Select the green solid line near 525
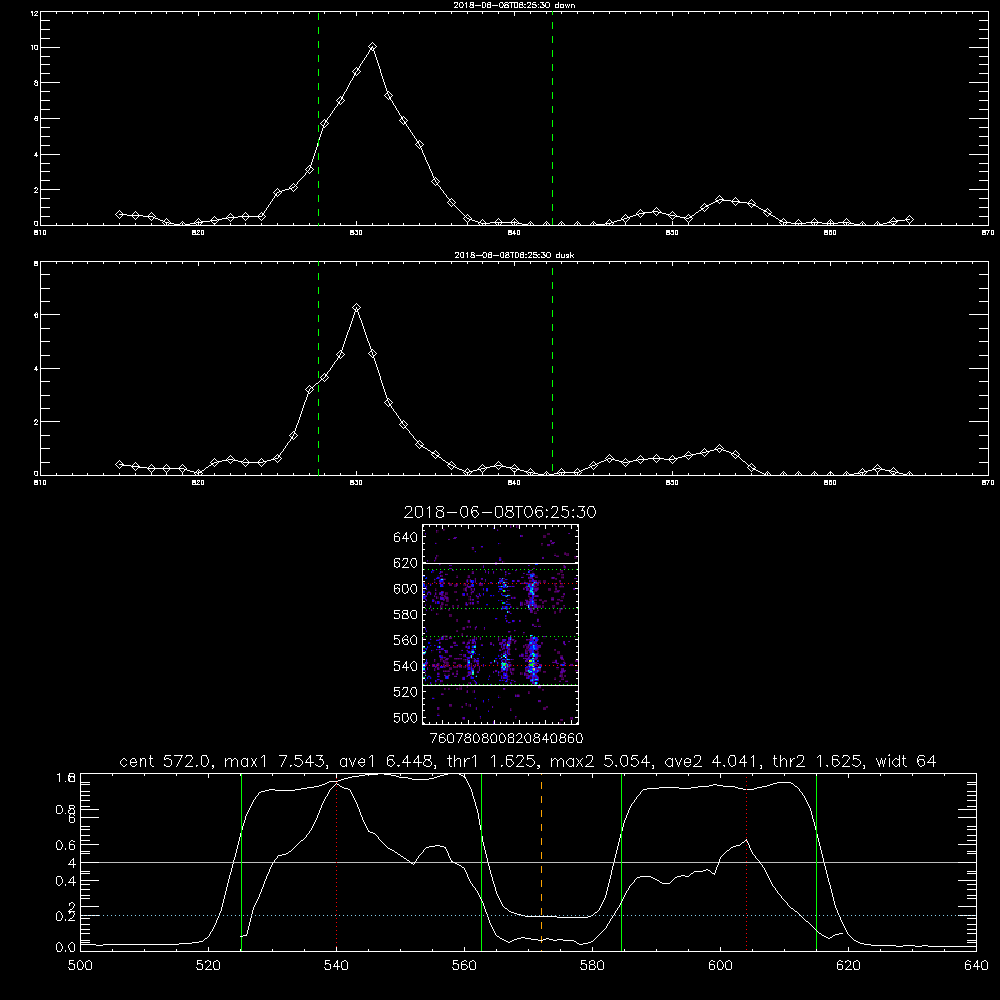The image size is (1000, 1000). [241, 861]
